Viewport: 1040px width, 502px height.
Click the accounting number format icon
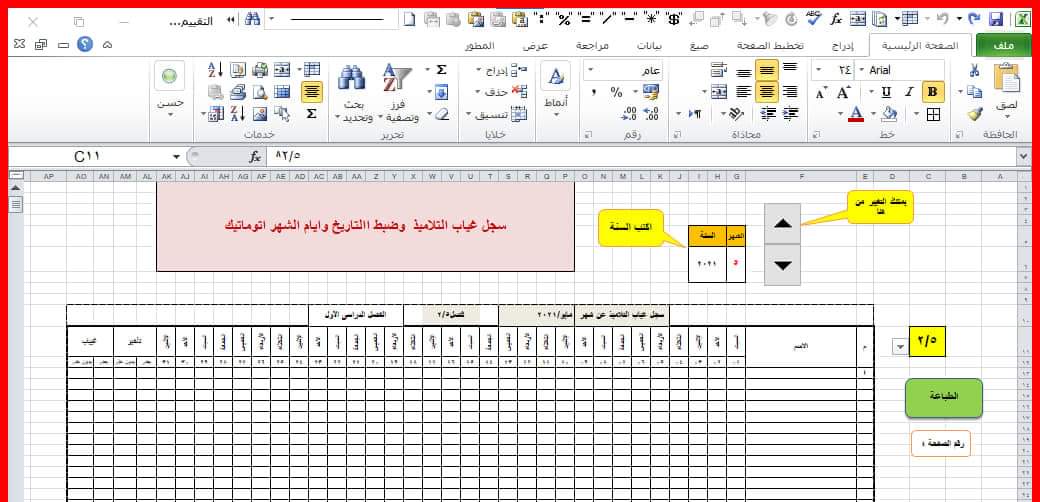[x=651, y=92]
